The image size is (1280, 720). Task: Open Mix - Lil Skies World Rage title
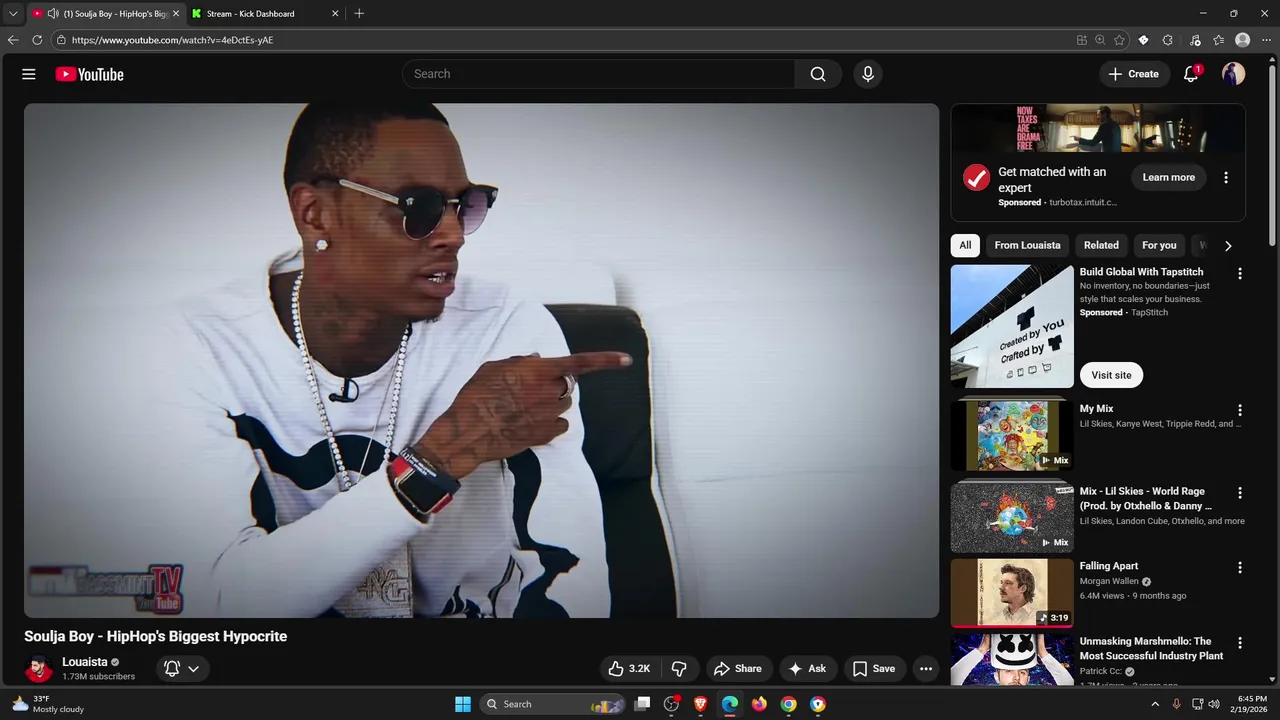(x=1146, y=499)
